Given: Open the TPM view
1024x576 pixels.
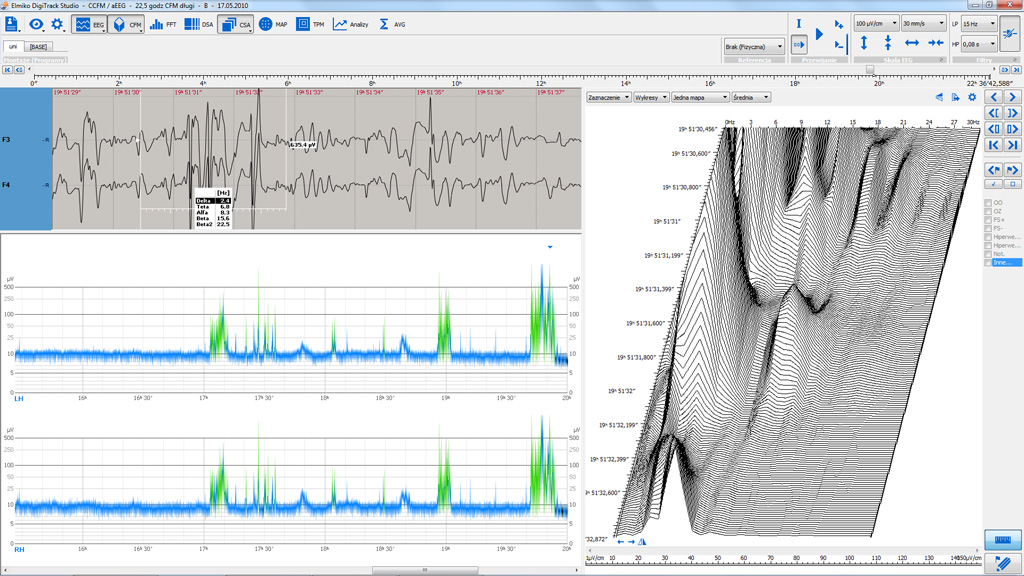Looking at the screenshot, I should click(x=310, y=24).
